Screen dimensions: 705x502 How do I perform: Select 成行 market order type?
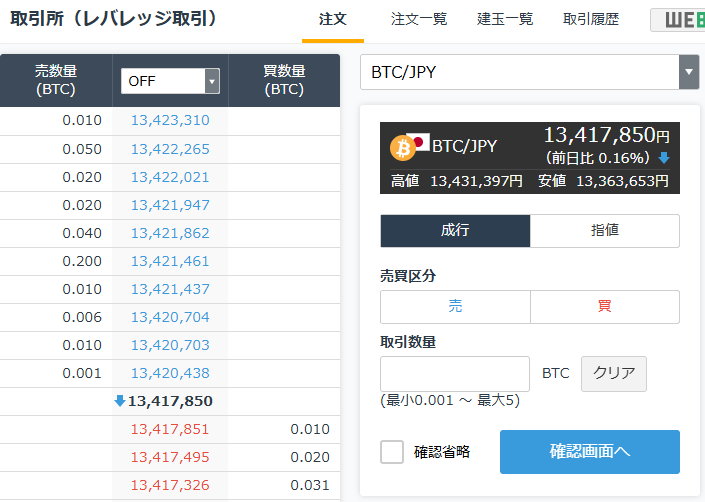455,231
